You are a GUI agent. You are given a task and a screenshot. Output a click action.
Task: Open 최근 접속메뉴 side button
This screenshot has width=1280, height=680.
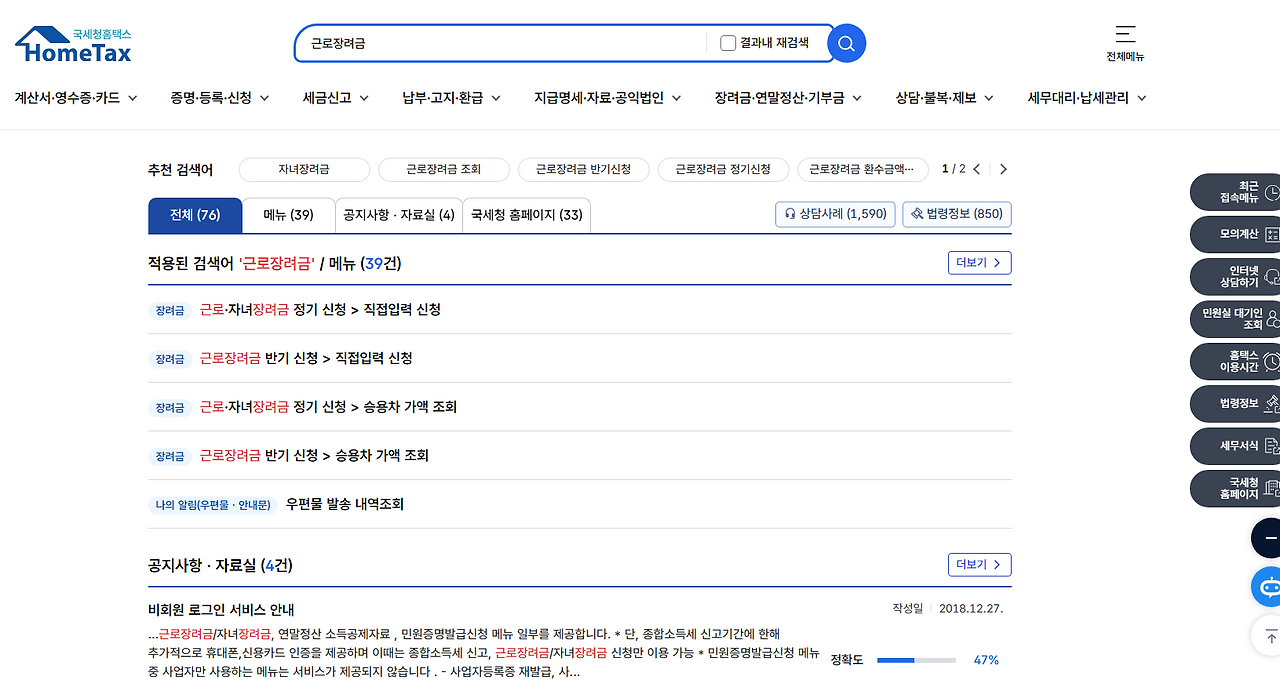pos(1235,192)
